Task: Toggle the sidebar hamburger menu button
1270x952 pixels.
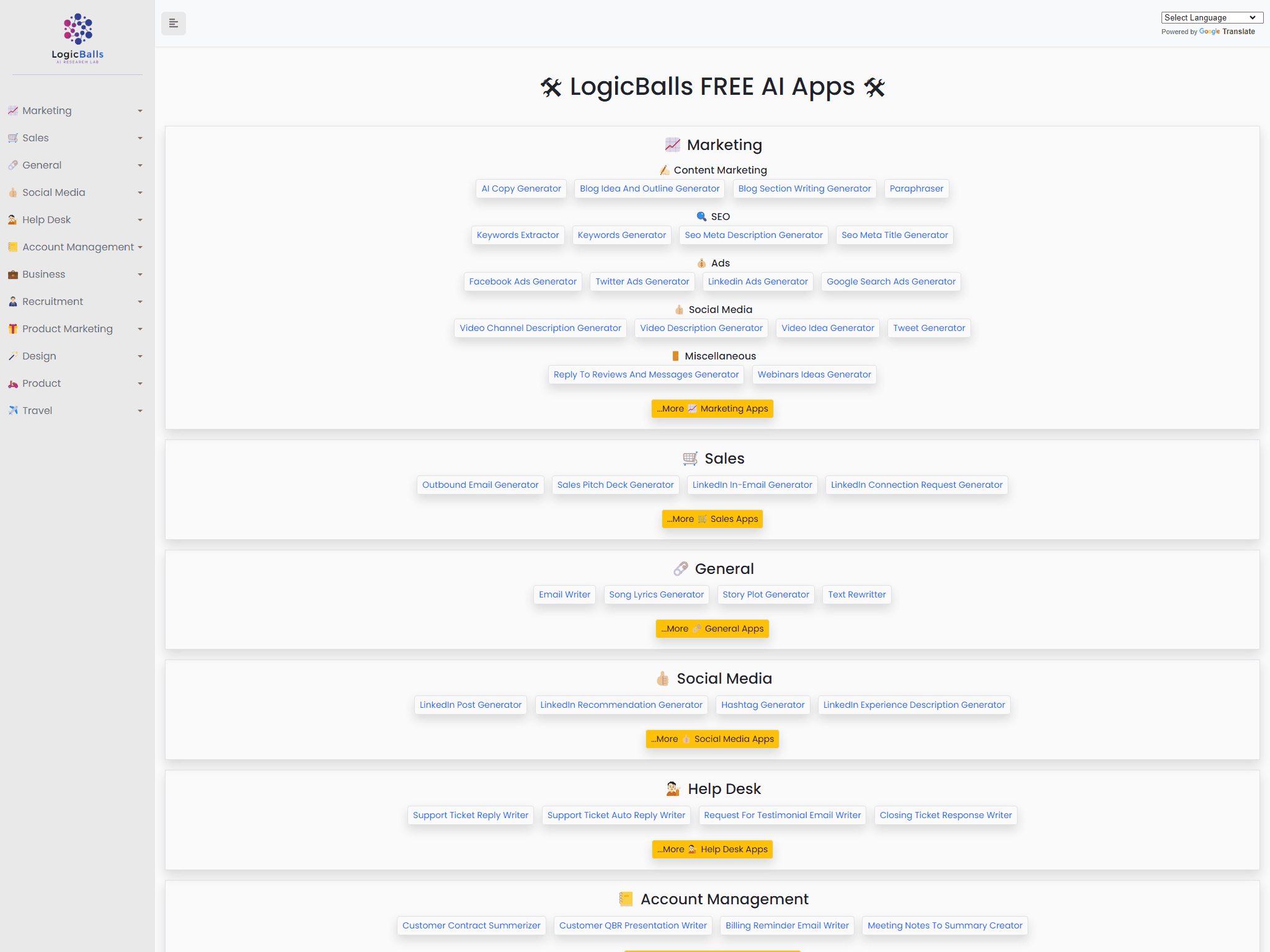Action: [174, 24]
